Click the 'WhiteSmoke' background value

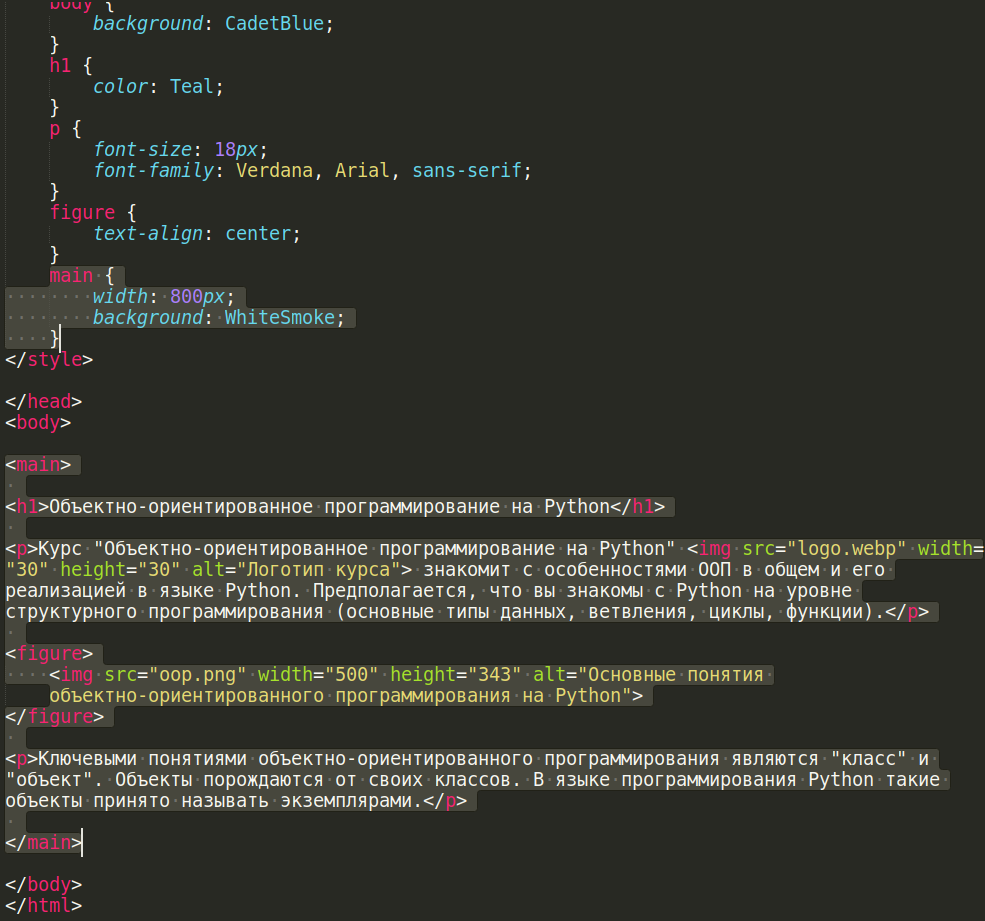[280, 317]
